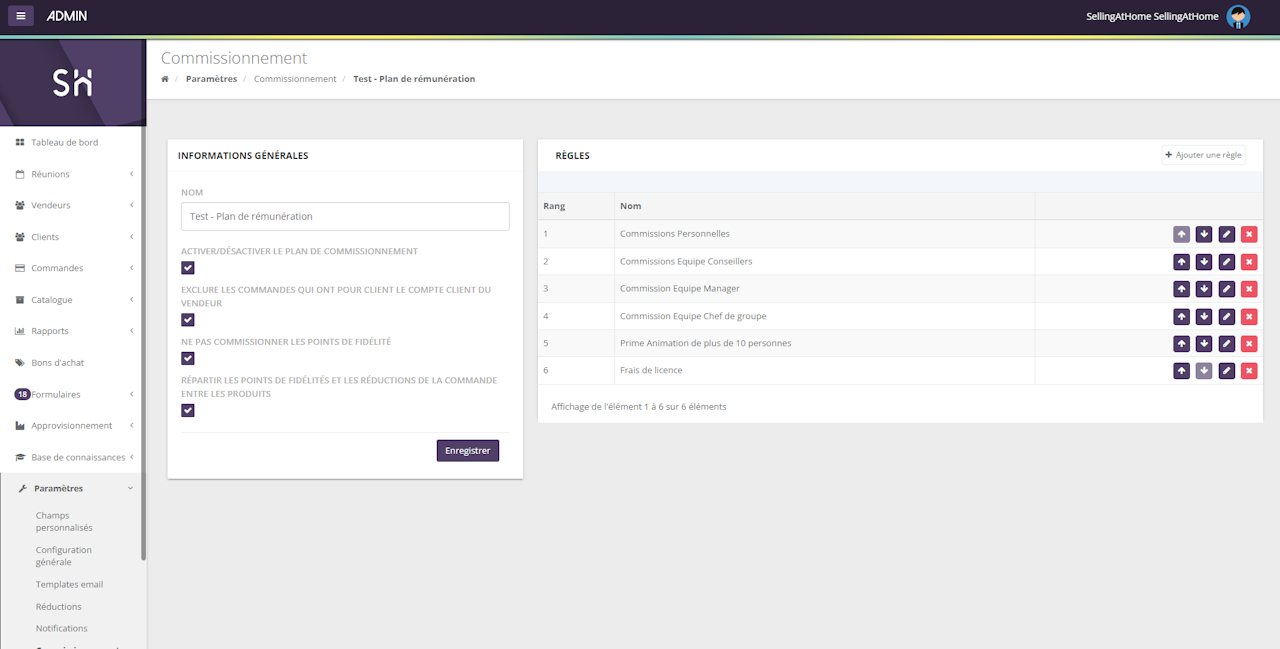Edit the Prime Animation rule
1280x649 pixels.
point(1227,343)
